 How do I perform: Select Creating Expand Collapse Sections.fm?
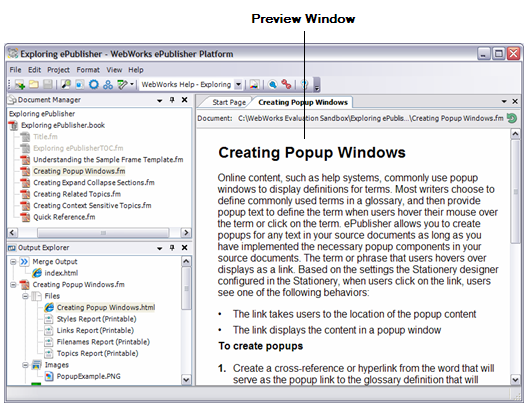(x=94, y=182)
